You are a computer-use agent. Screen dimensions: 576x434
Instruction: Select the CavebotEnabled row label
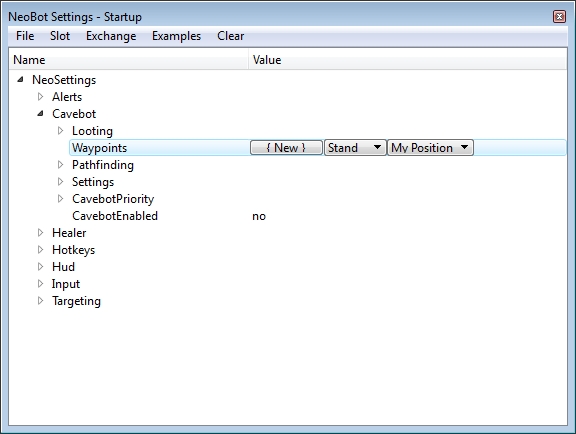115,216
